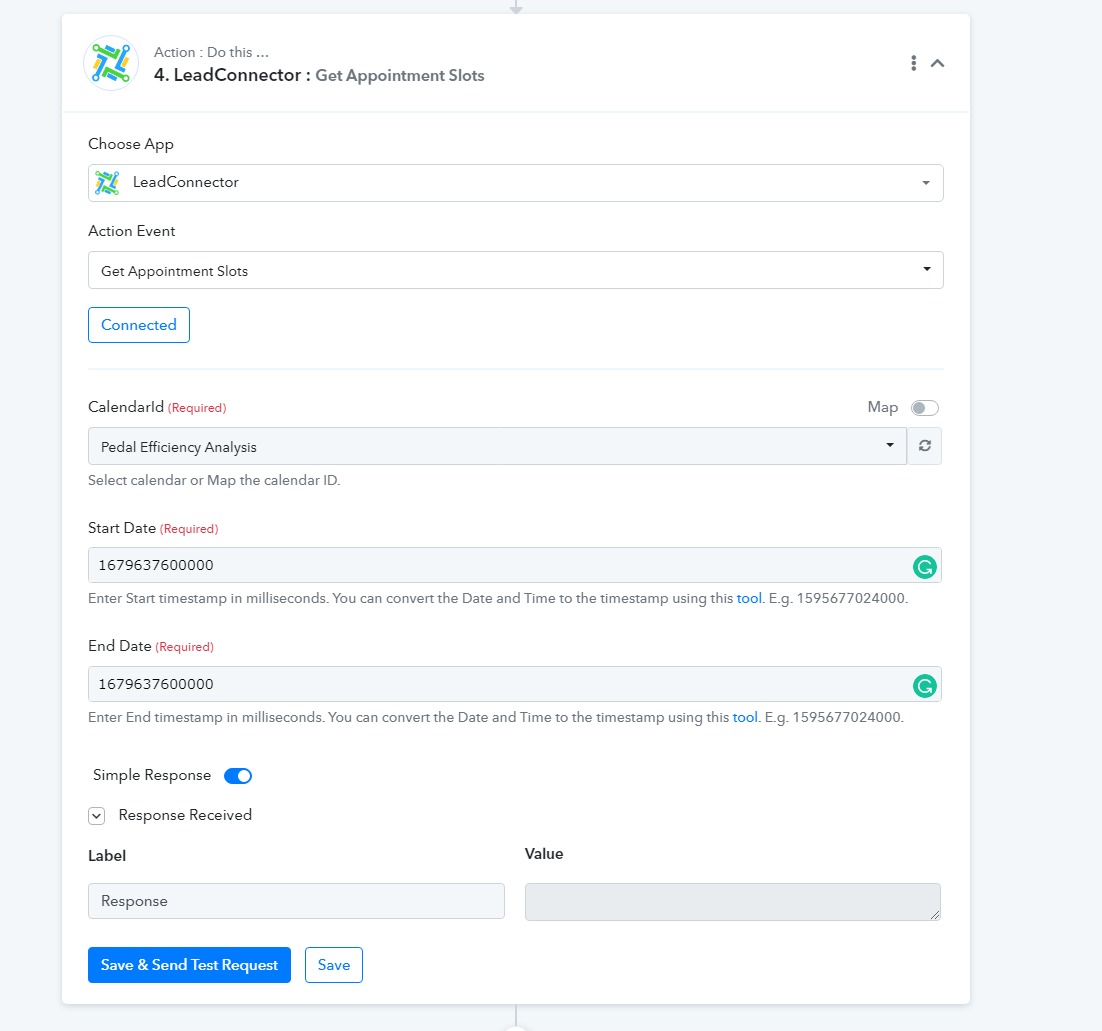The image size is (1102, 1031).
Task: Click the Save button
Action: pyautogui.click(x=334, y=965)
